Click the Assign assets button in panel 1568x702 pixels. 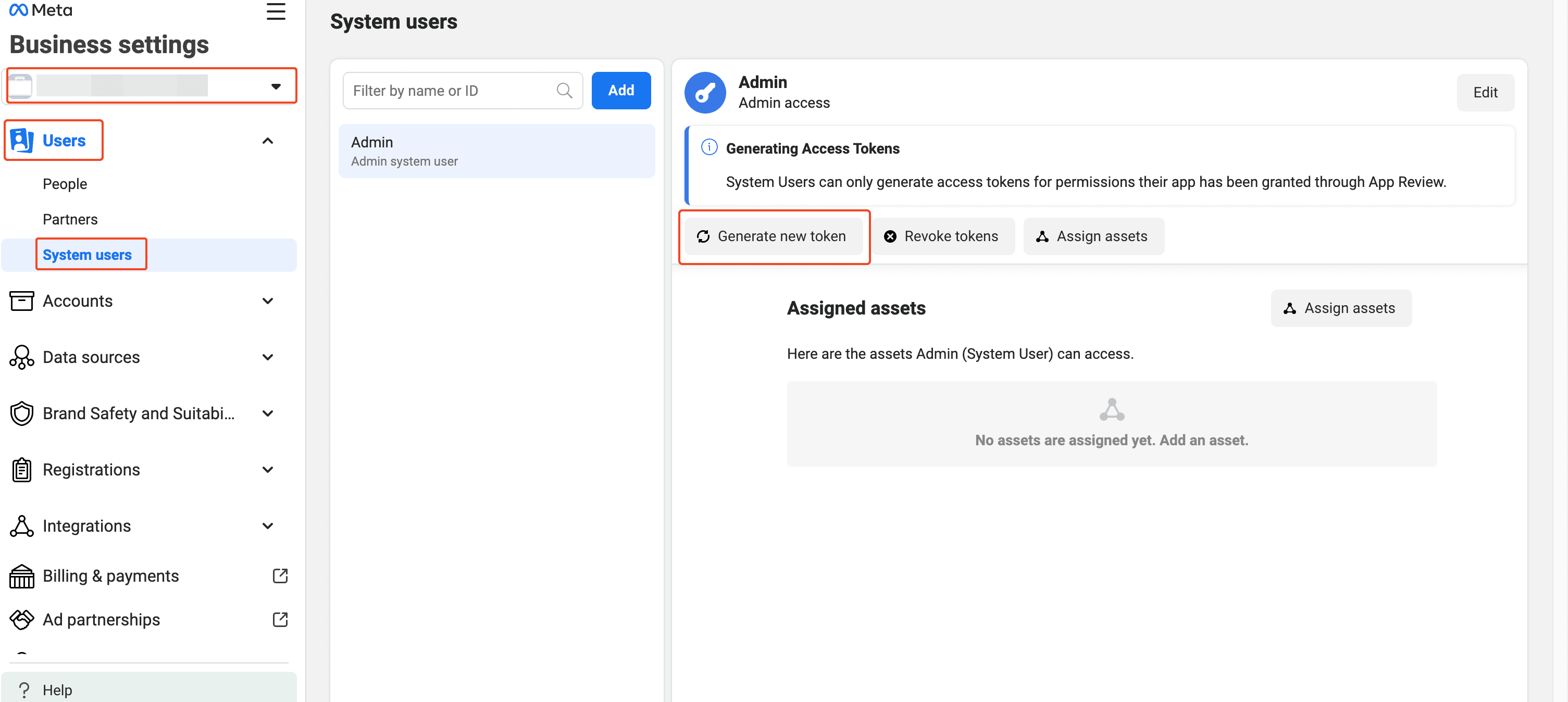(x=1340, y=308)
